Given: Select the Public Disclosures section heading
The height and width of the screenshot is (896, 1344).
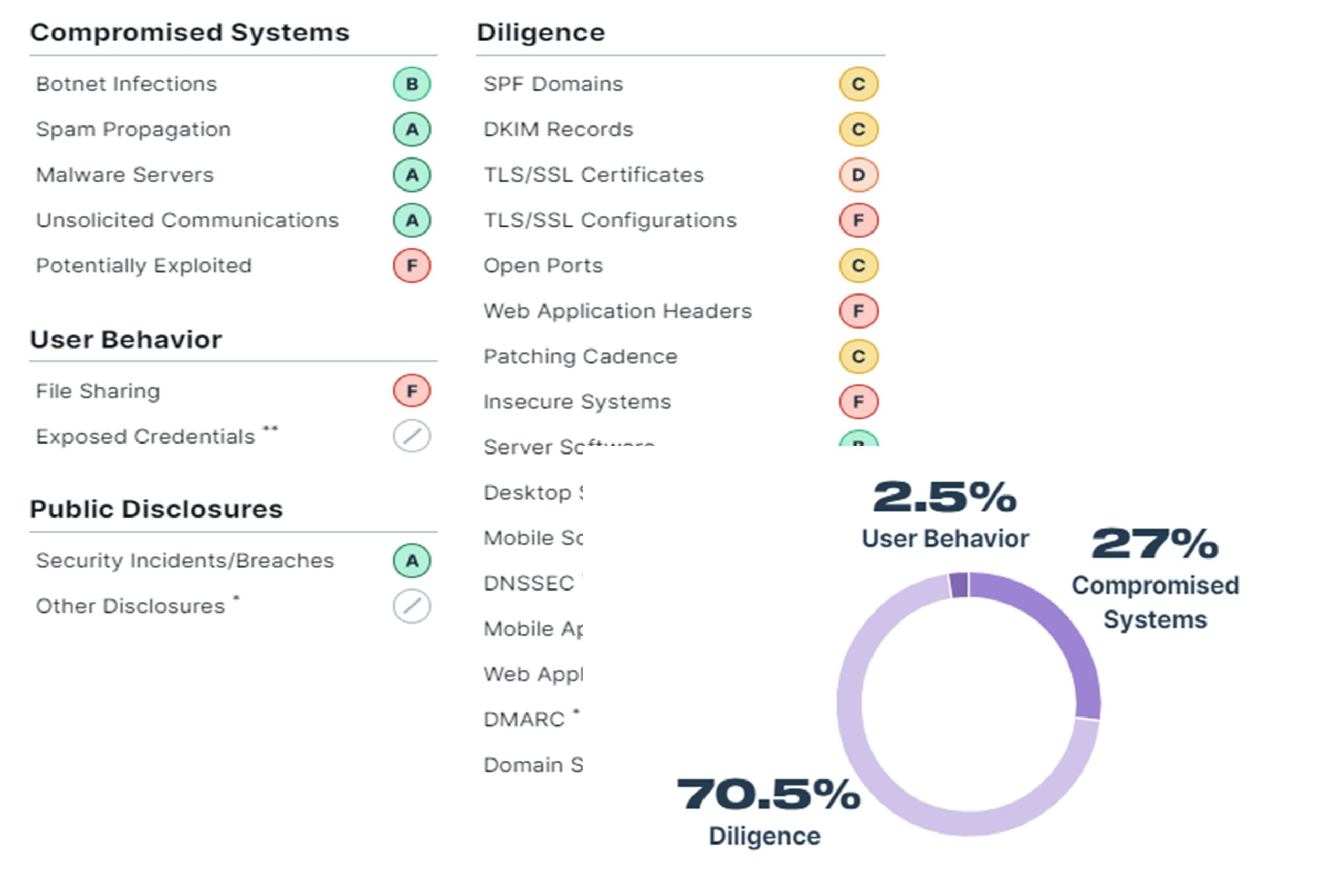Looking at the screenshot, I should click(x=156, y=509).
